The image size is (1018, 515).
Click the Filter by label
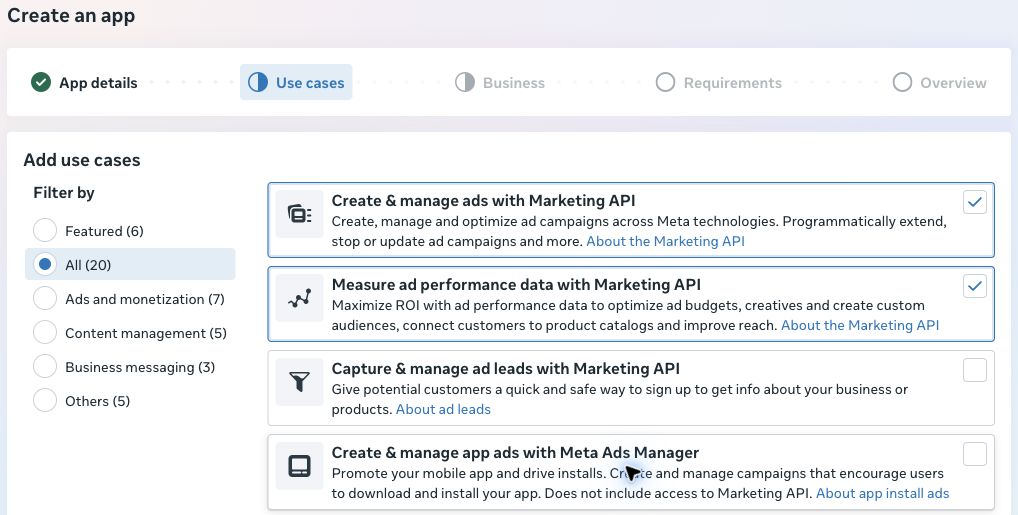click(64, 193)
